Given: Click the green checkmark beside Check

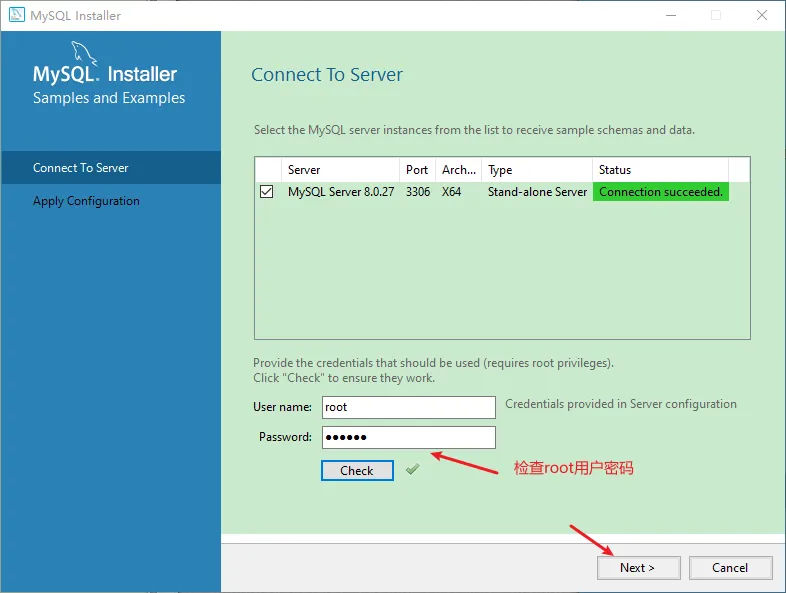Looking at the screenshot, I should 412,469.
